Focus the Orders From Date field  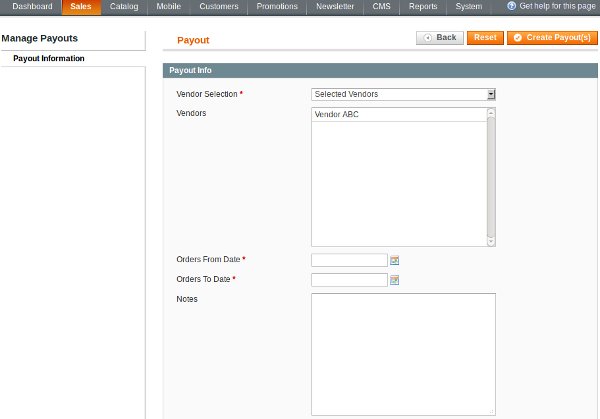tap(349, 260)
